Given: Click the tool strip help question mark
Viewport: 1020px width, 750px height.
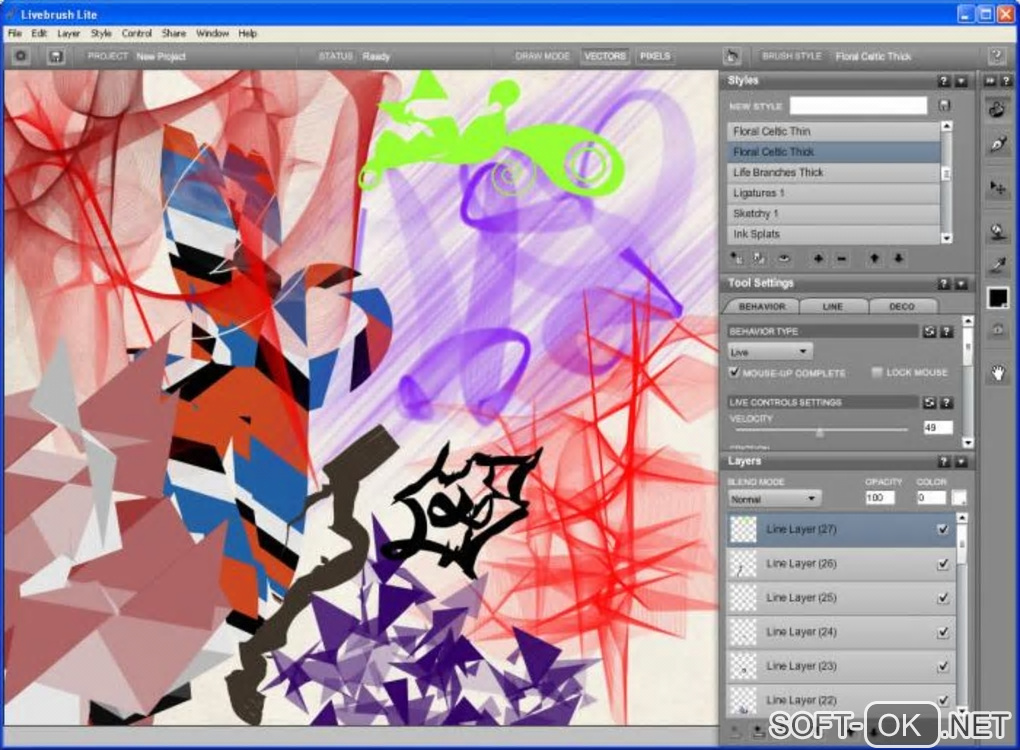Looking at the screenshot, I should click(1006, 81).
